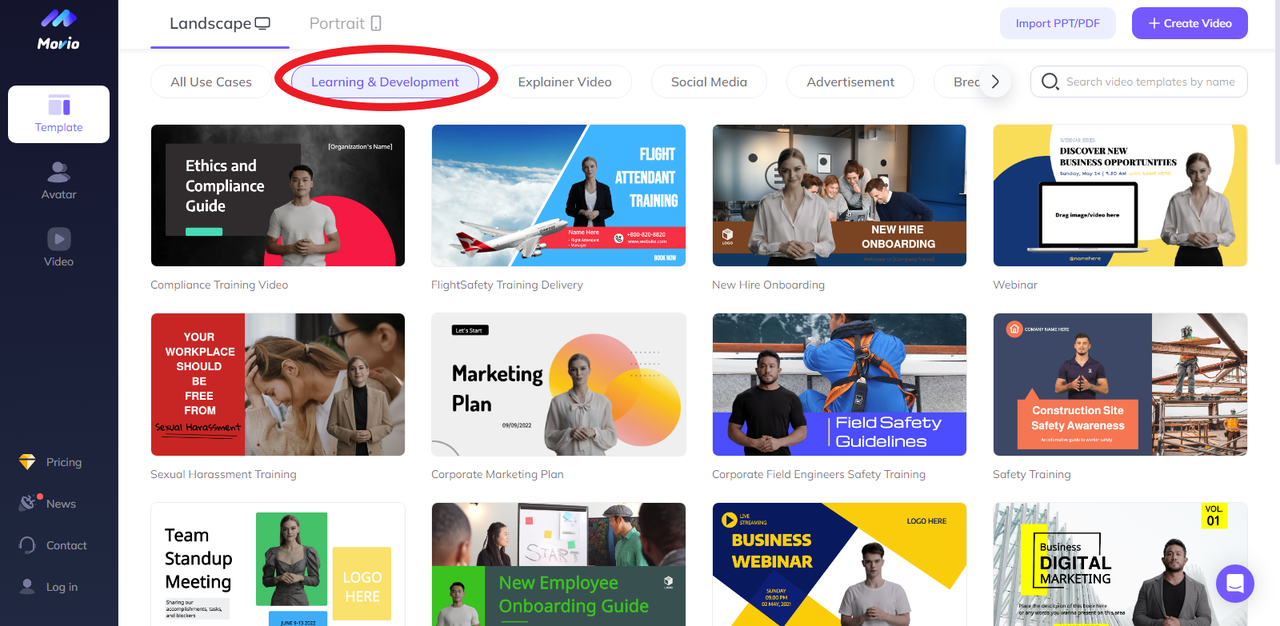The height and width of the screenshot is (626, 1280).
Task: Click the search magnifier icon
Action: [x=1050, y=82]
